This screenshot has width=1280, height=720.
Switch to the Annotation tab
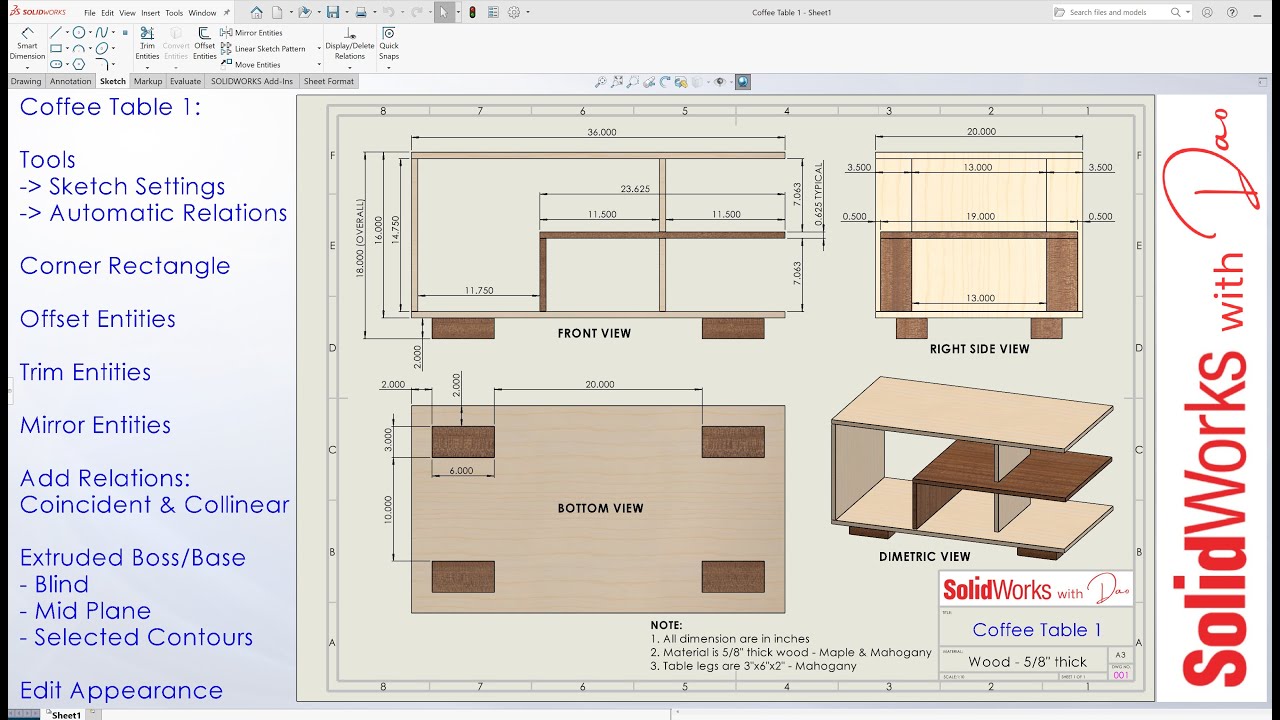pyautogui.click(x=70, y=81)
